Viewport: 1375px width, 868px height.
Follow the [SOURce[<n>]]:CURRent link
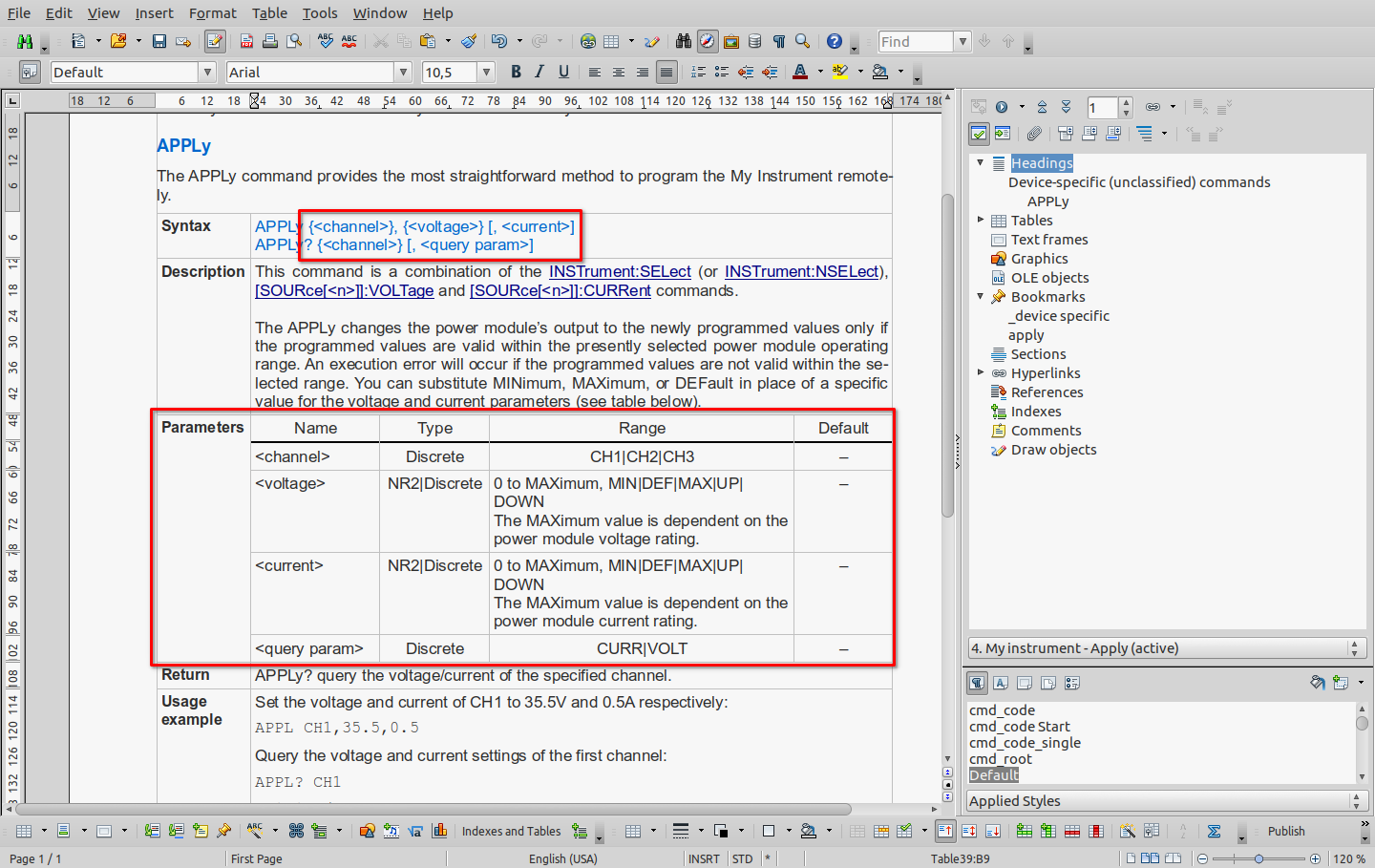561,291
